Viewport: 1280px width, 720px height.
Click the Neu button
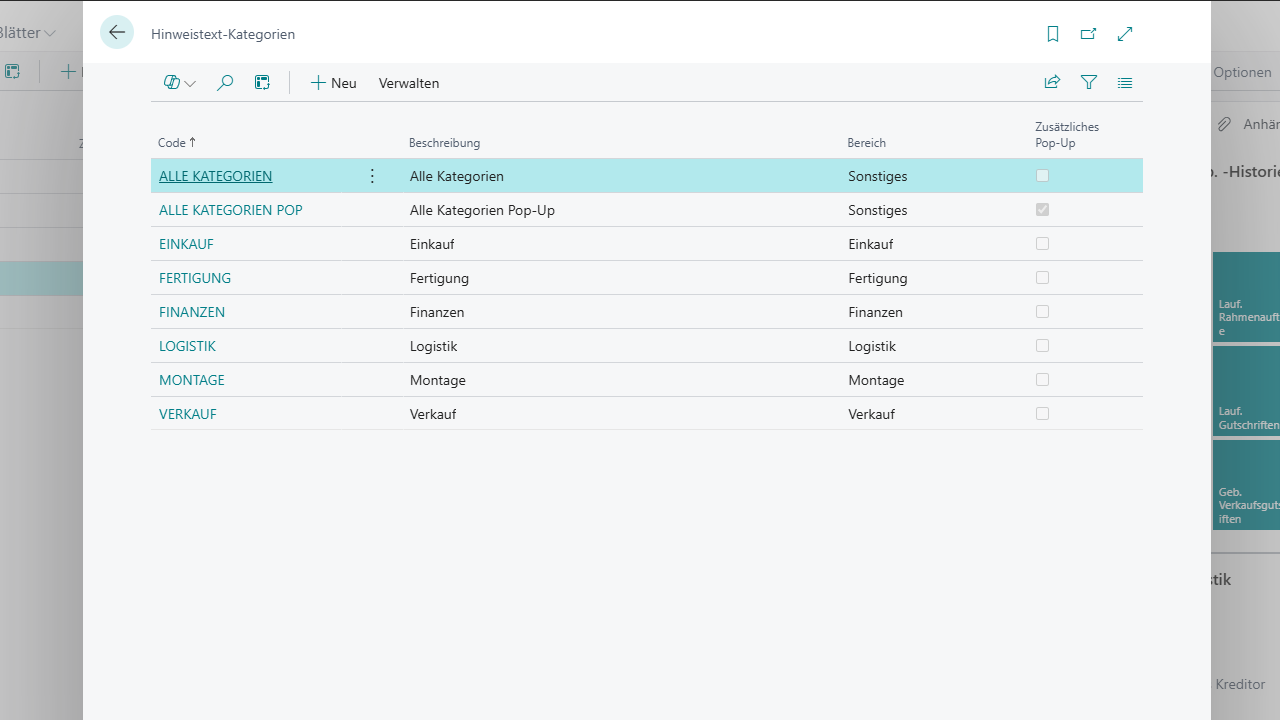(x=333, y=83)
